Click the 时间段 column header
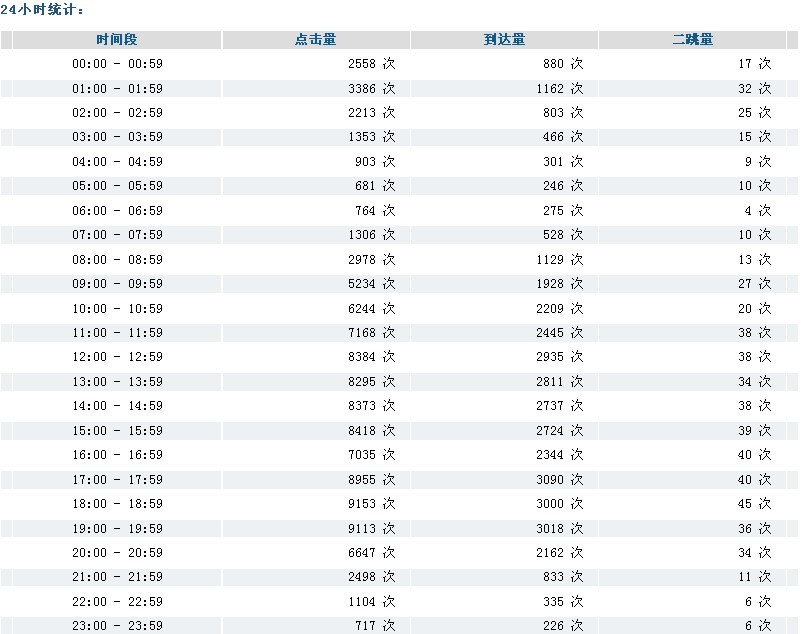Viewport: 801px width, 634px height. click(117, 40)
